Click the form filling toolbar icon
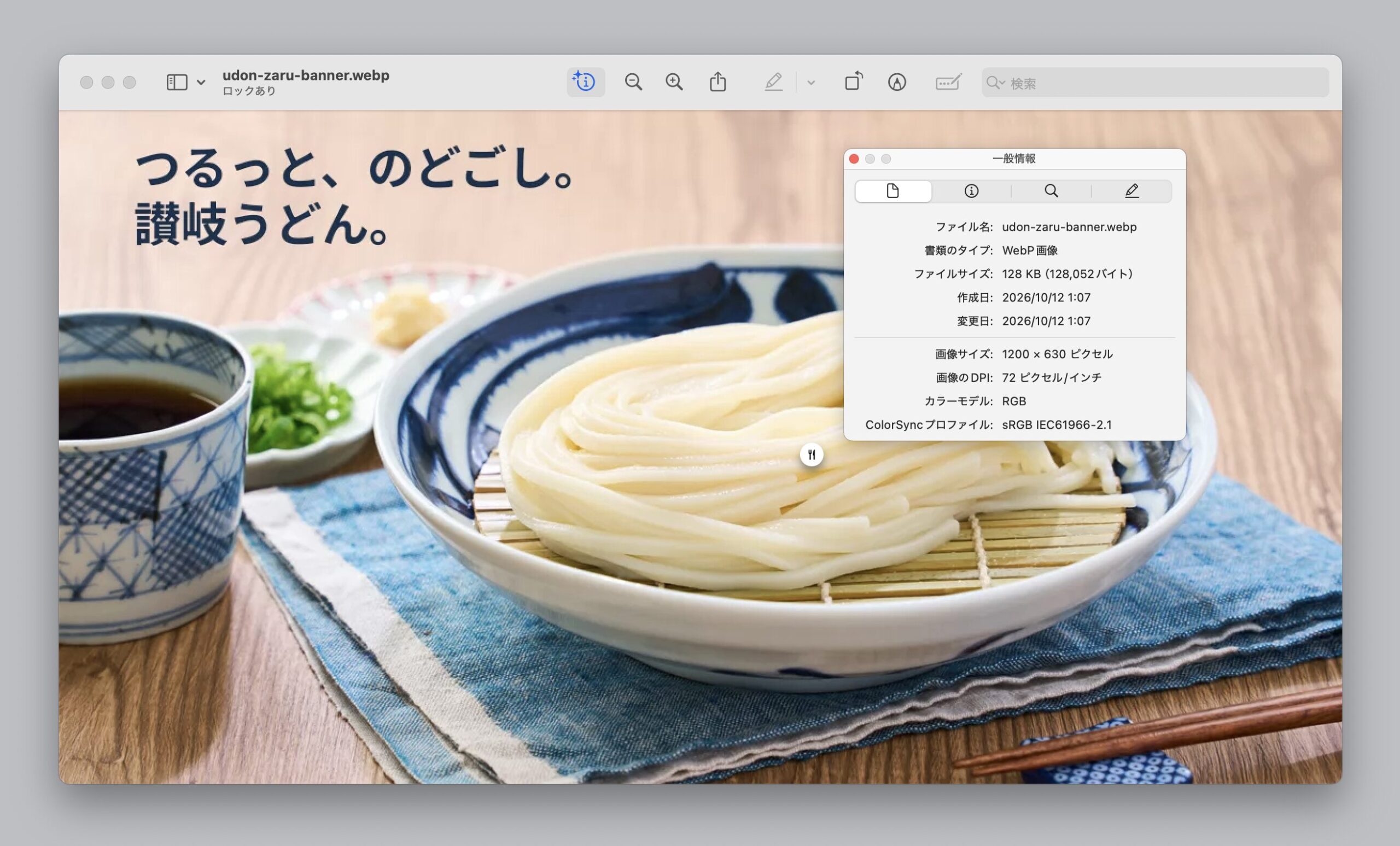The width and height of the screenshot is (1400, 846). (x=948, y=83)
